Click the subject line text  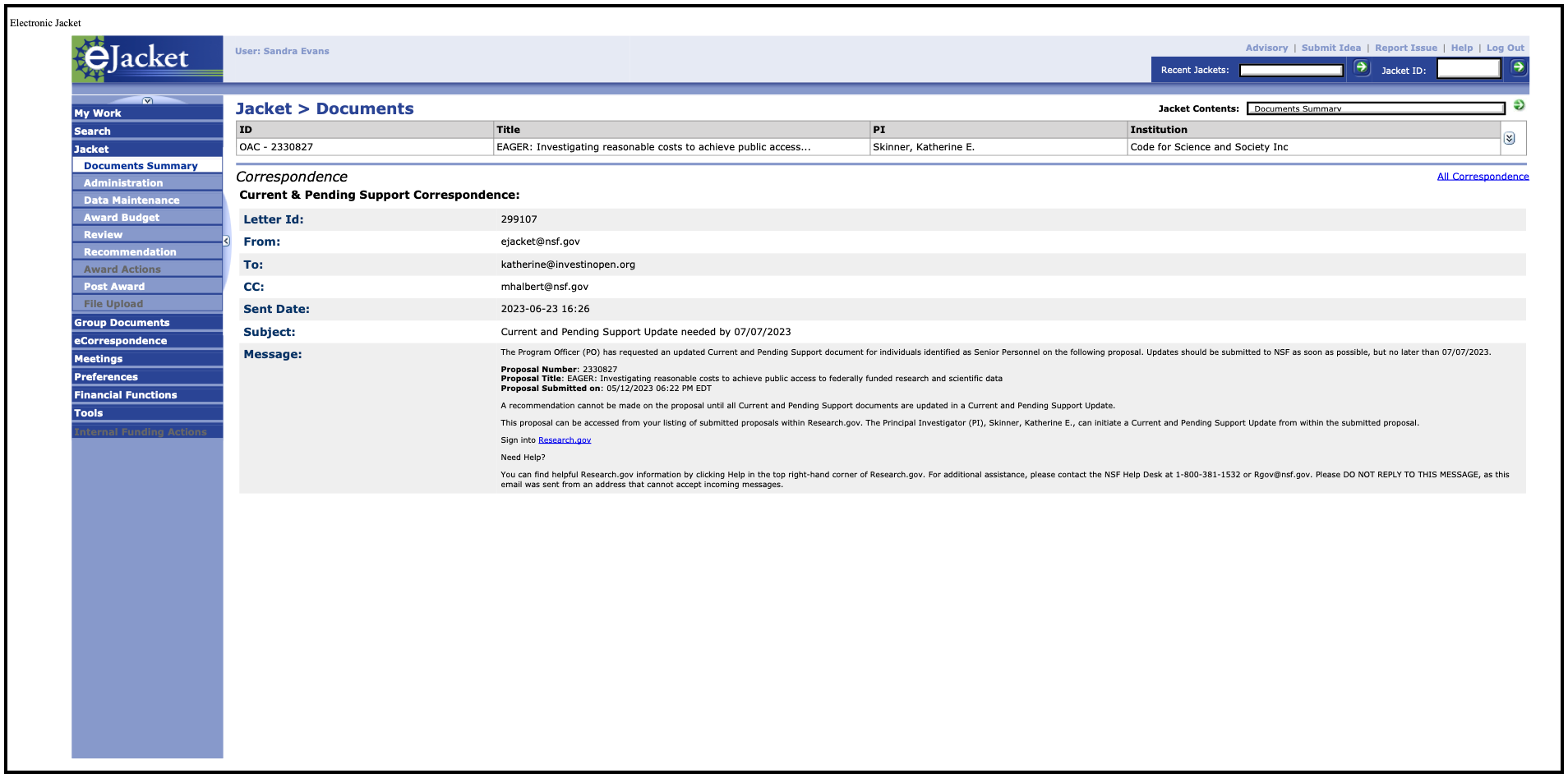point(646,332)
